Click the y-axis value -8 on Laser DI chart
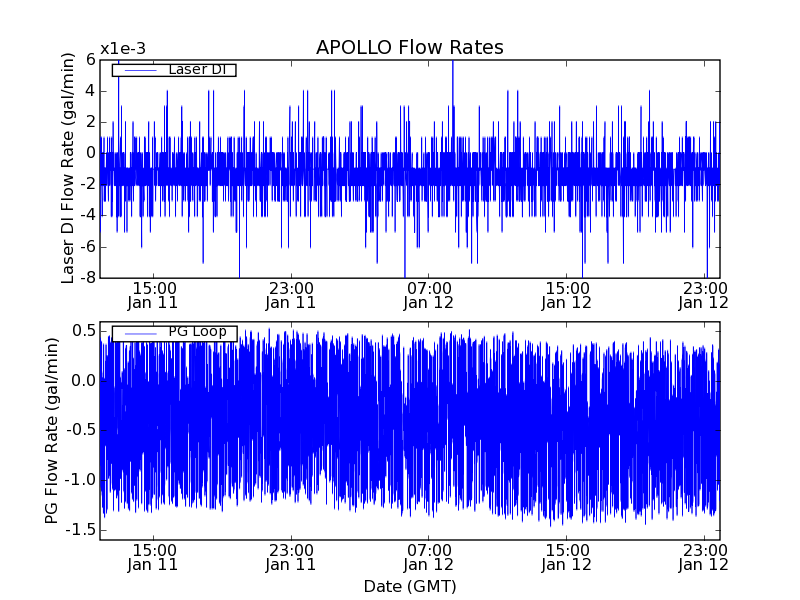This screenshot has height=600, width=800. [88, 278]
